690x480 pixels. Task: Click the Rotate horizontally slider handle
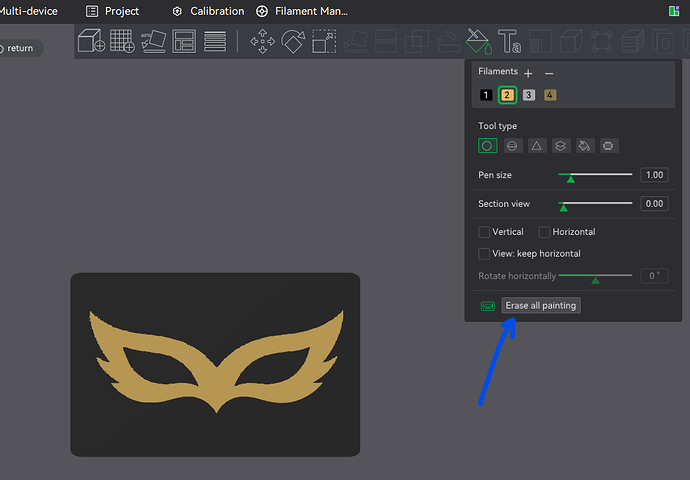[x=595, y=280]
